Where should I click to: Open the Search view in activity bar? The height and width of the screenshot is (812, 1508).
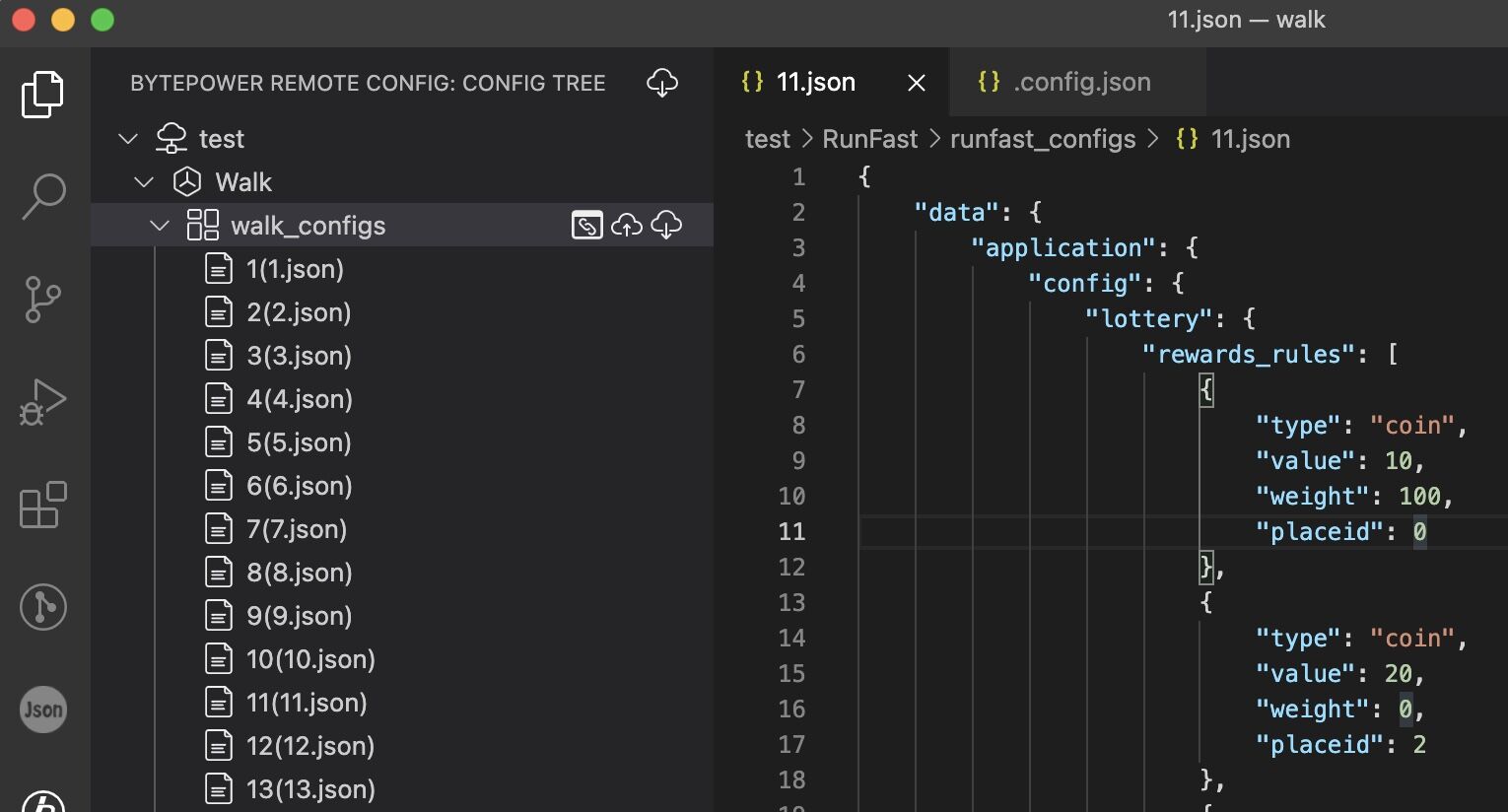coord(43,196)
